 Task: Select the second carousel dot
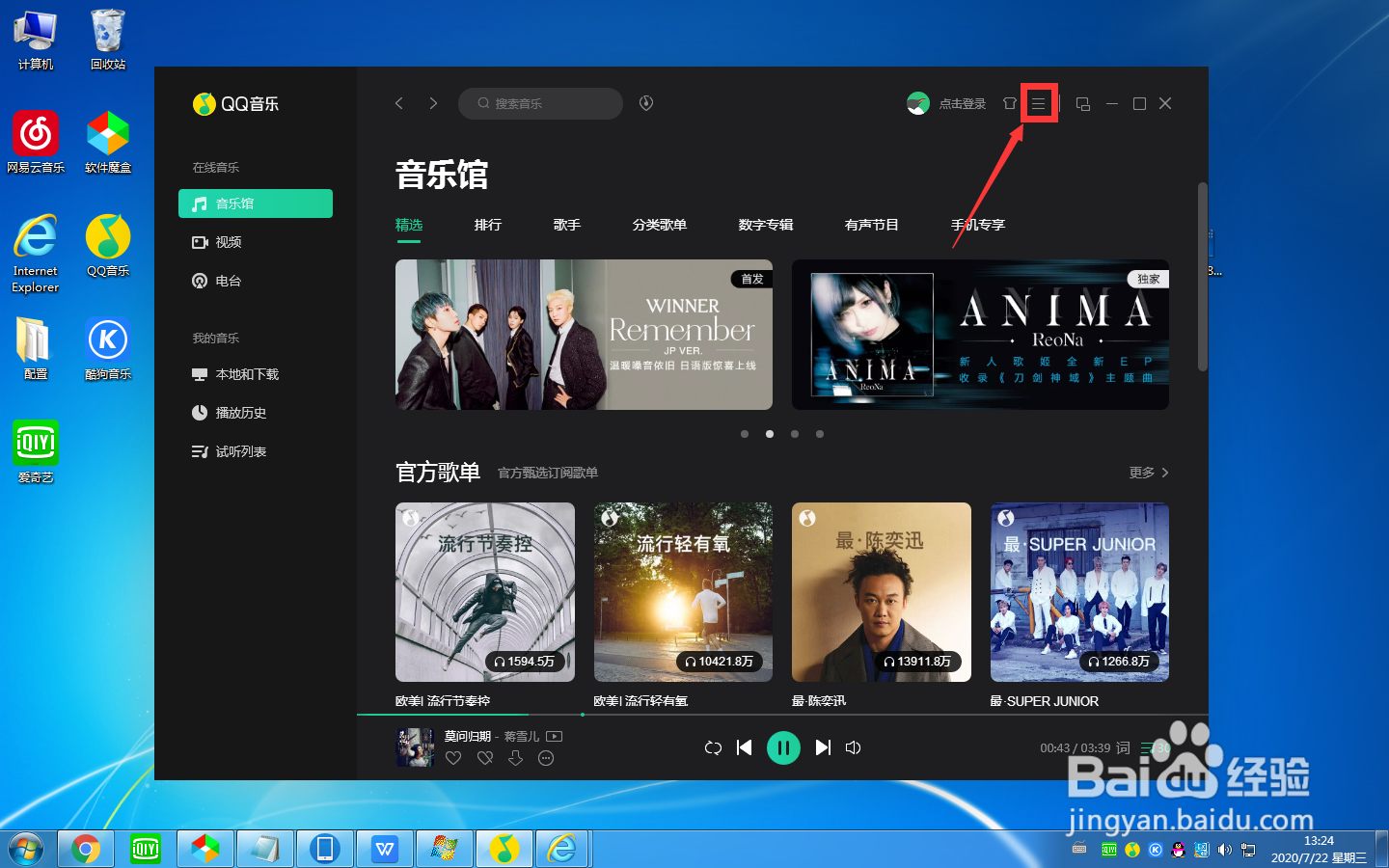coord(770,434)
